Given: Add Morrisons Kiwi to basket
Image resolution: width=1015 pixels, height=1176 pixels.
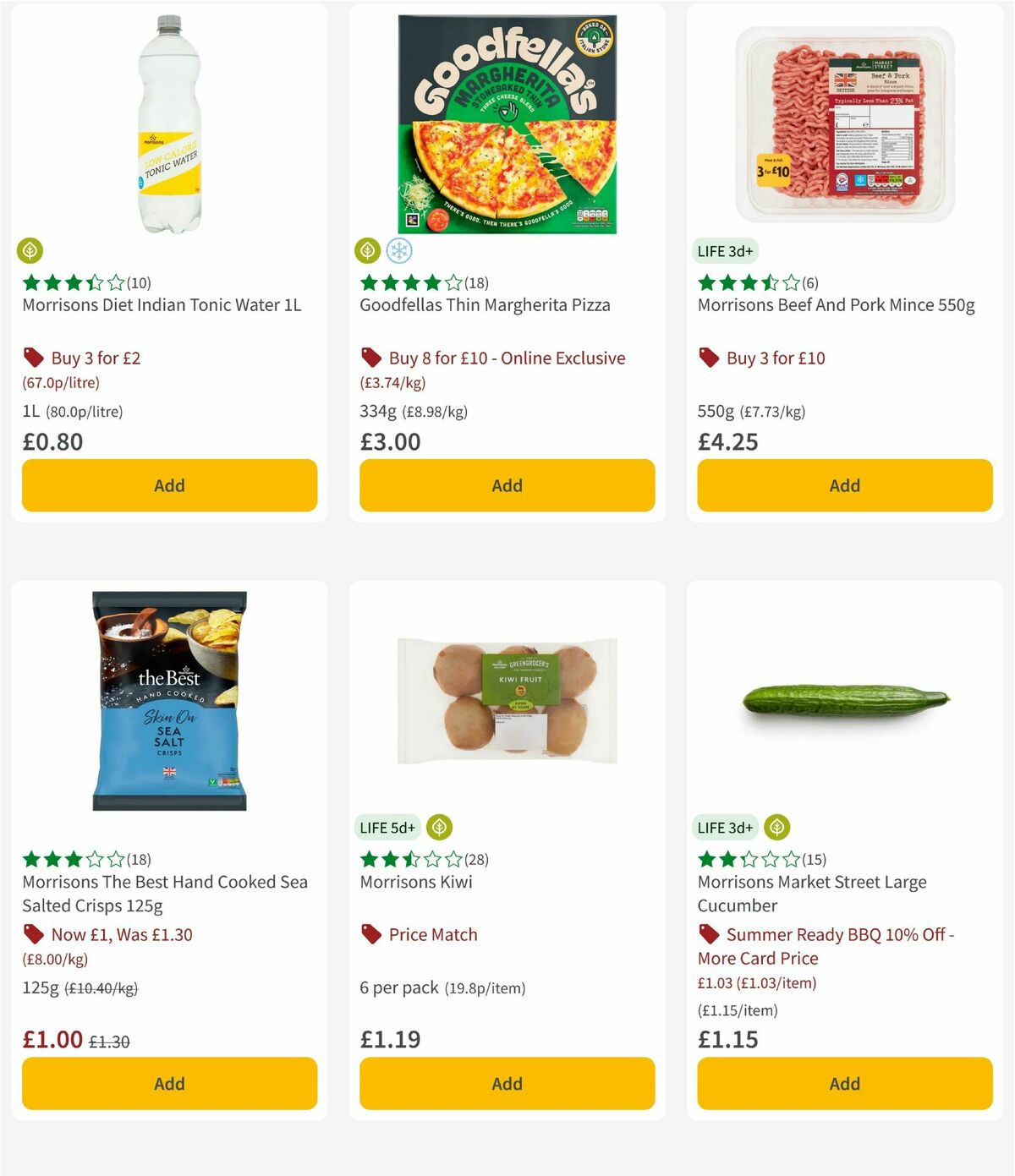Looking at the screenshot, I should [506, 1083].
